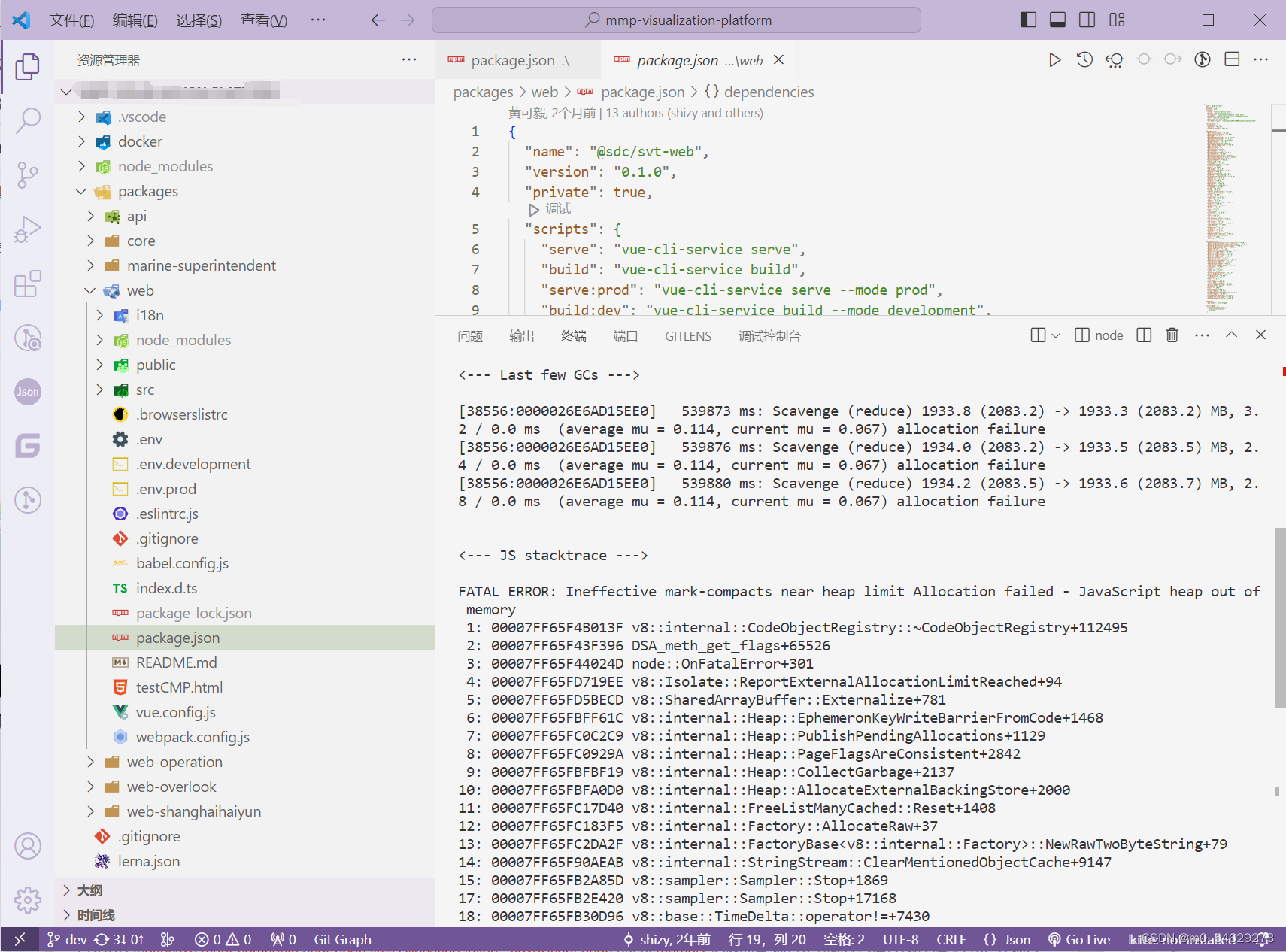
Task: Open Accounts icon in activity bar
Action: 28,846
